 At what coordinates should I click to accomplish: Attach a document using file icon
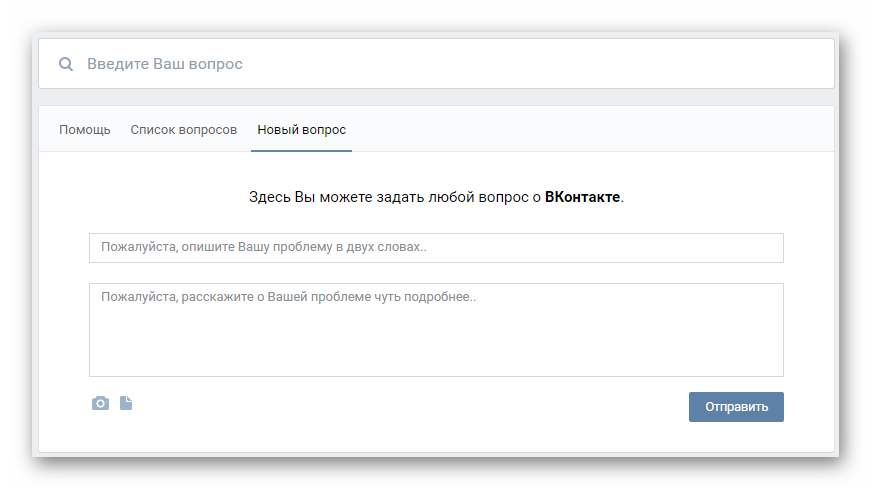(x=126, y=403)
